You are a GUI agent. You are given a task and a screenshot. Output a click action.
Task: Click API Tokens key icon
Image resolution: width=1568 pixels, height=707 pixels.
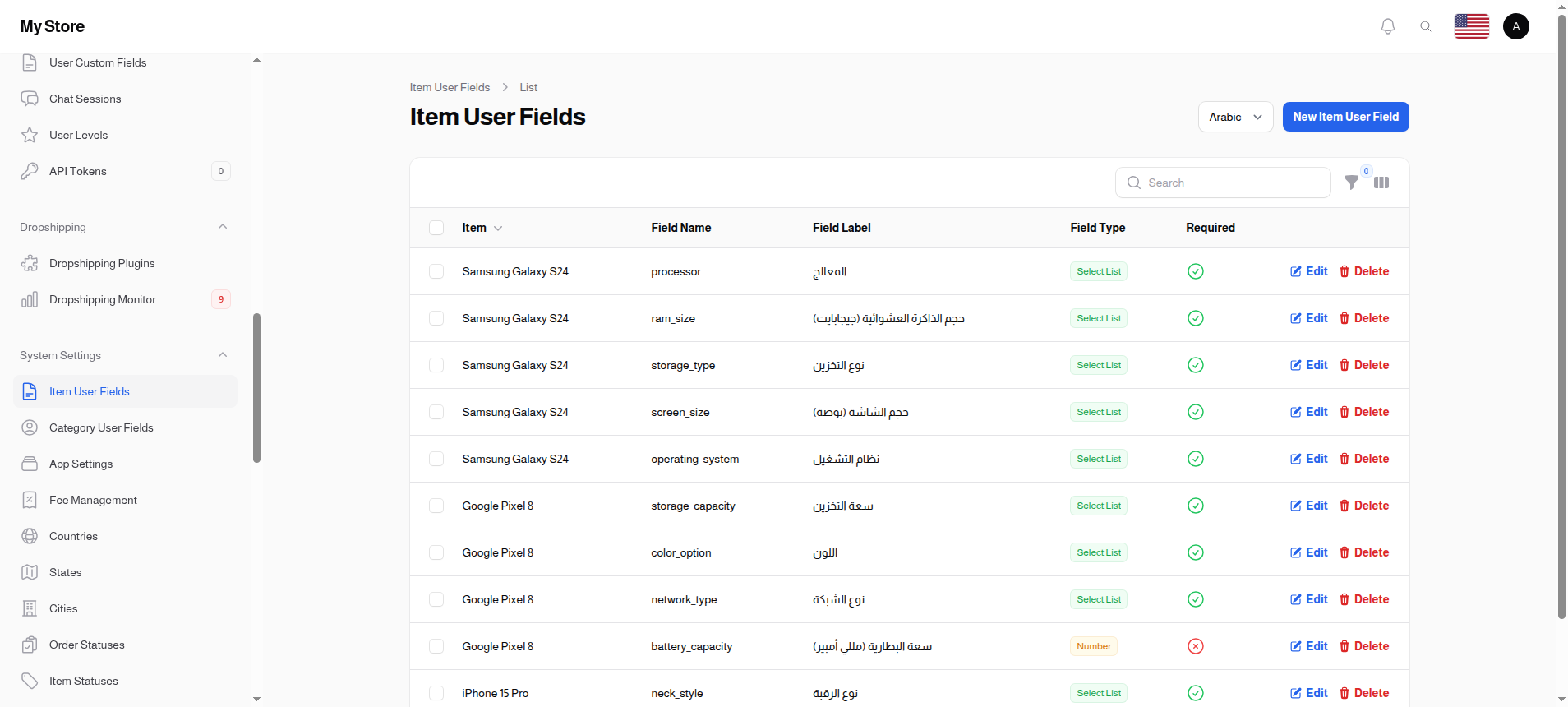(30, 171)
